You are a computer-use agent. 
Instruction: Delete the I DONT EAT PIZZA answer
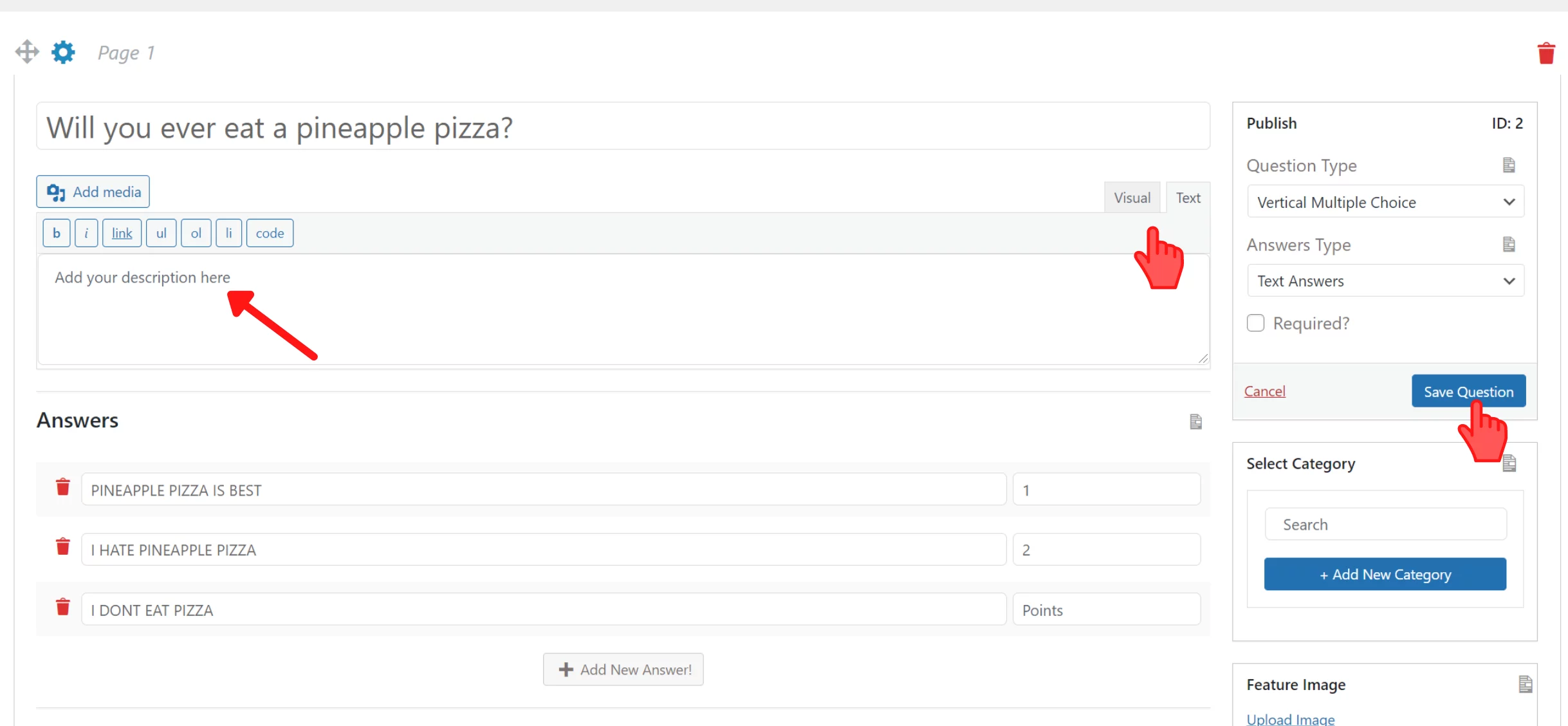tap(62, 607)
